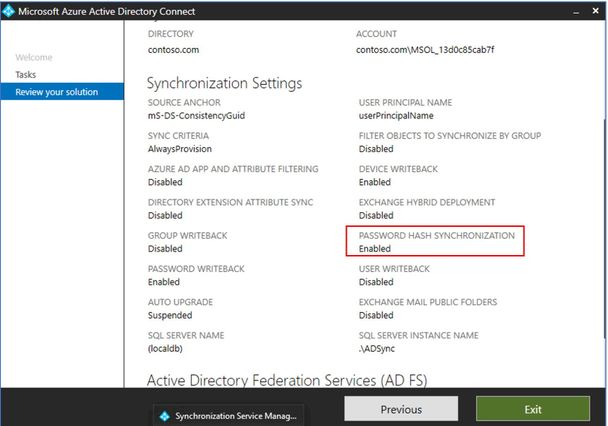Viewport: 608px width, 426px height.
Task: Click the DIRECTORY label
Action: point(171,34)
